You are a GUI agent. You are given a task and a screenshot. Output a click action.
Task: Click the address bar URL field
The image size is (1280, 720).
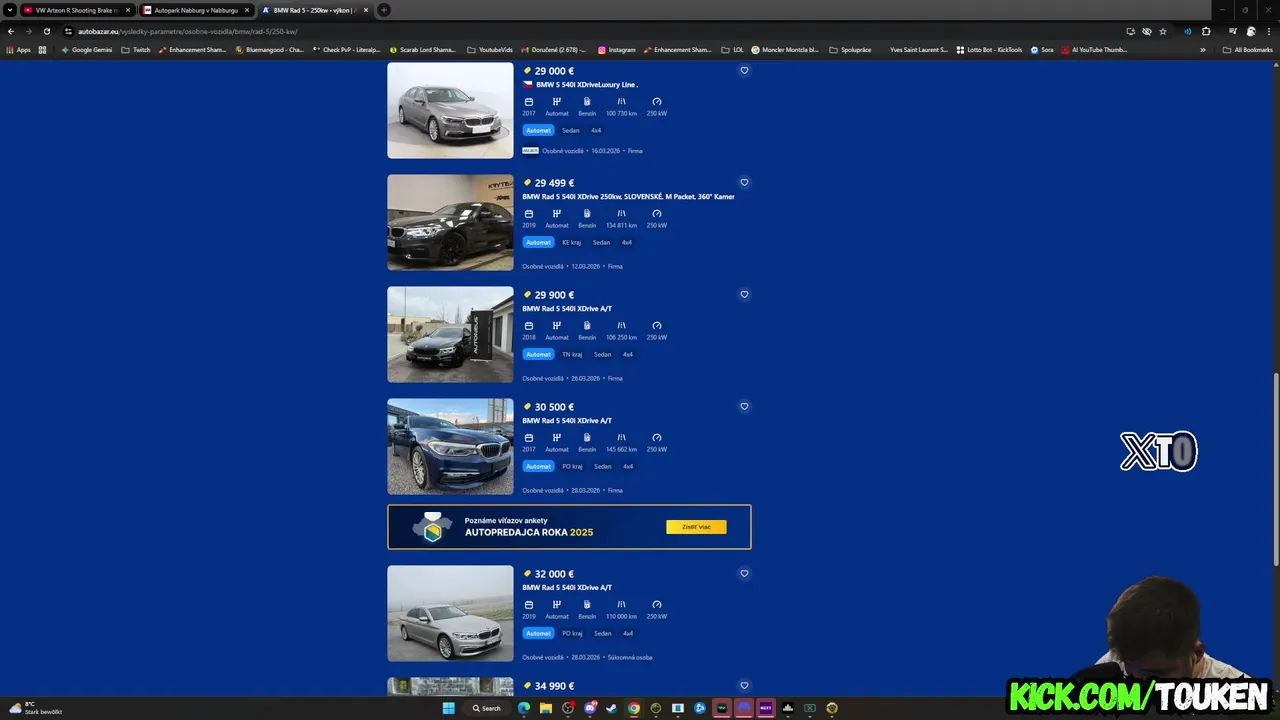click(x=590, y=31)
